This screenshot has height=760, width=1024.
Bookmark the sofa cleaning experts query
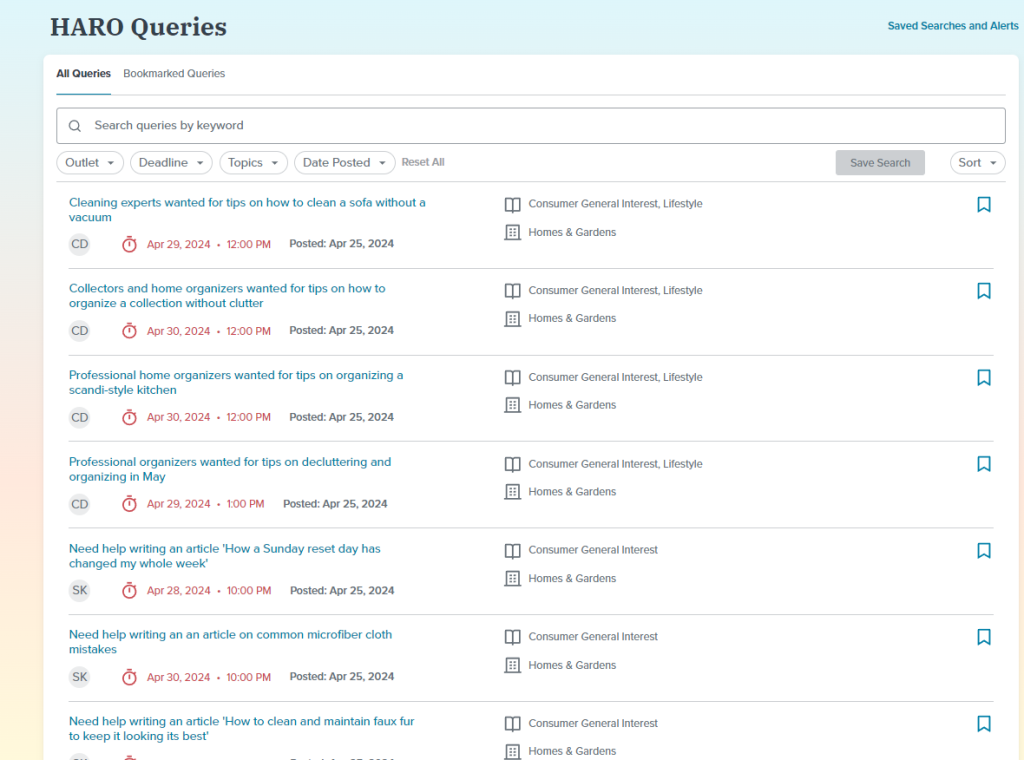(x=984, y=204)
